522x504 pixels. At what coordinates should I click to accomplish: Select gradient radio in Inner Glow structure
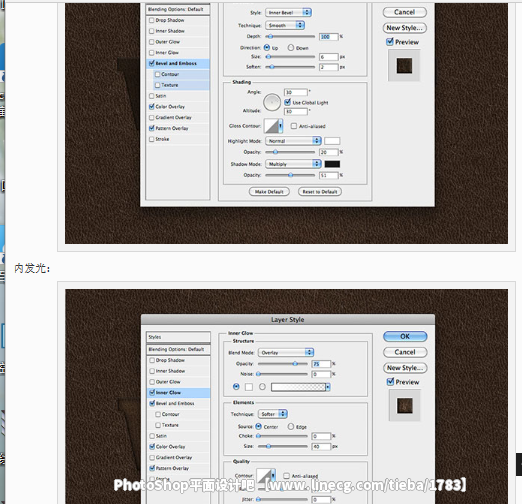tap(262, 387)
